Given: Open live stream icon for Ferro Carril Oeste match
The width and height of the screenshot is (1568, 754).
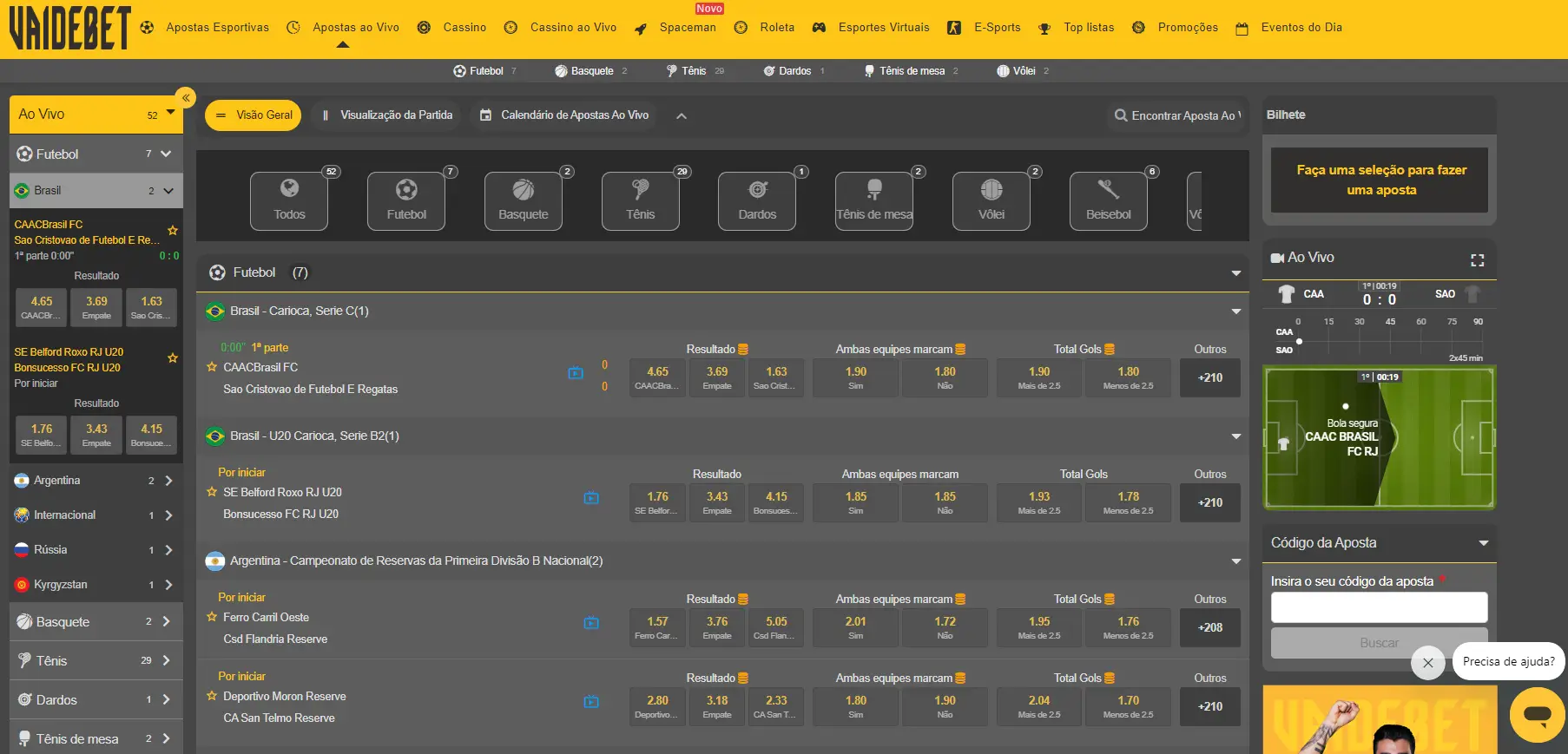Looking at the screenshot, I should point(591,623).
